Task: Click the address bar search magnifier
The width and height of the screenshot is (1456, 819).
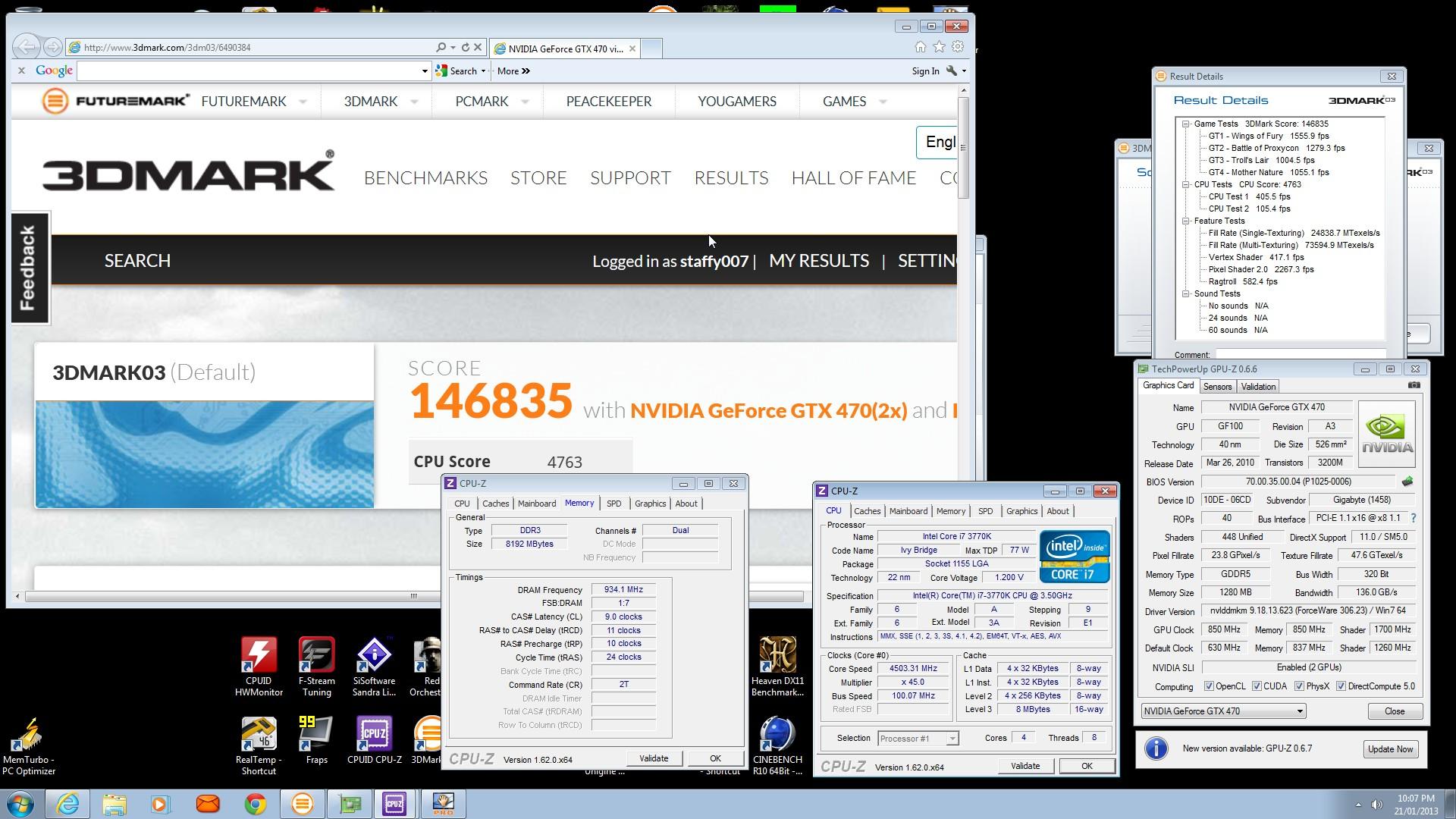Action: pos(441,47)
